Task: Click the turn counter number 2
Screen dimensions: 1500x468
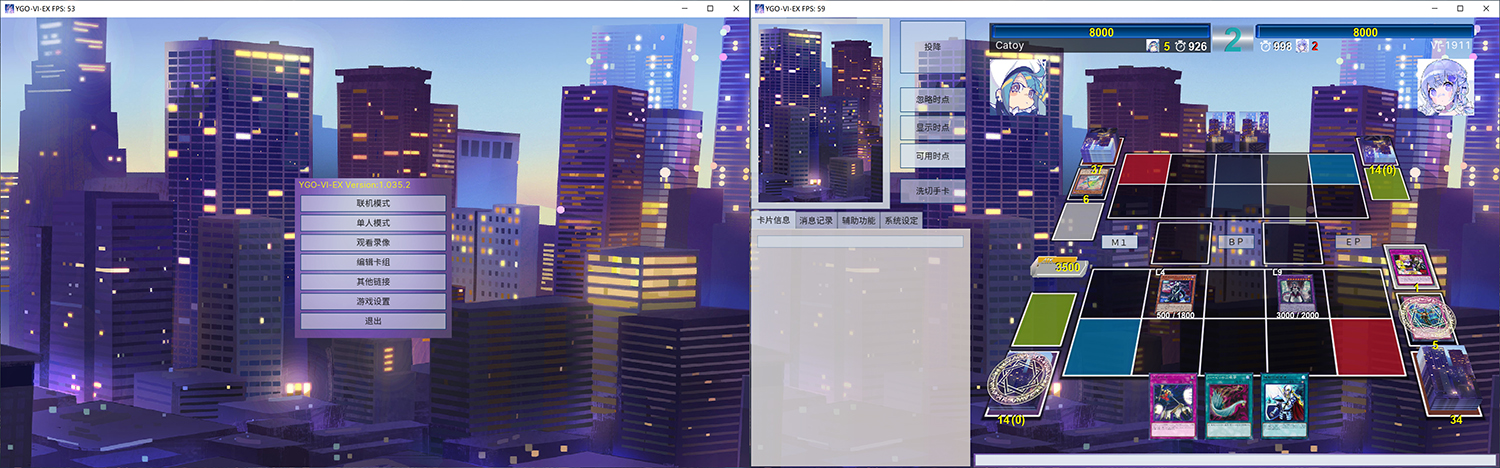Action: 1233,40
